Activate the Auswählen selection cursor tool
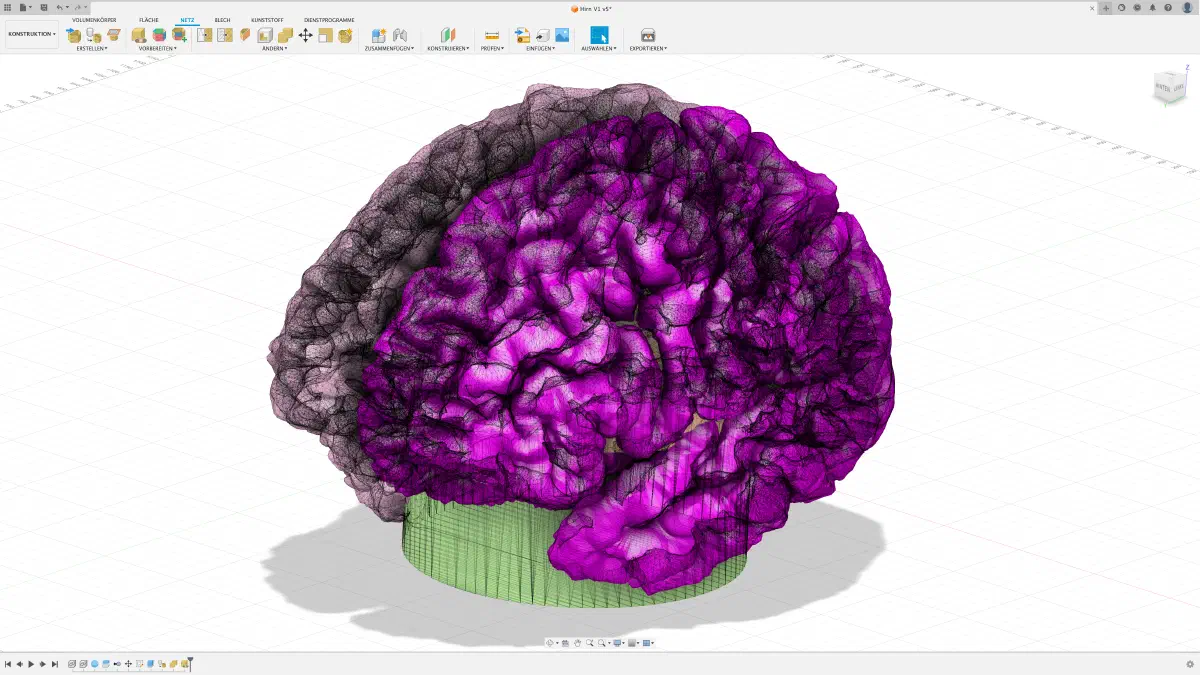The height and width of the screenshot is (675, 1200). tap(599, 35)
